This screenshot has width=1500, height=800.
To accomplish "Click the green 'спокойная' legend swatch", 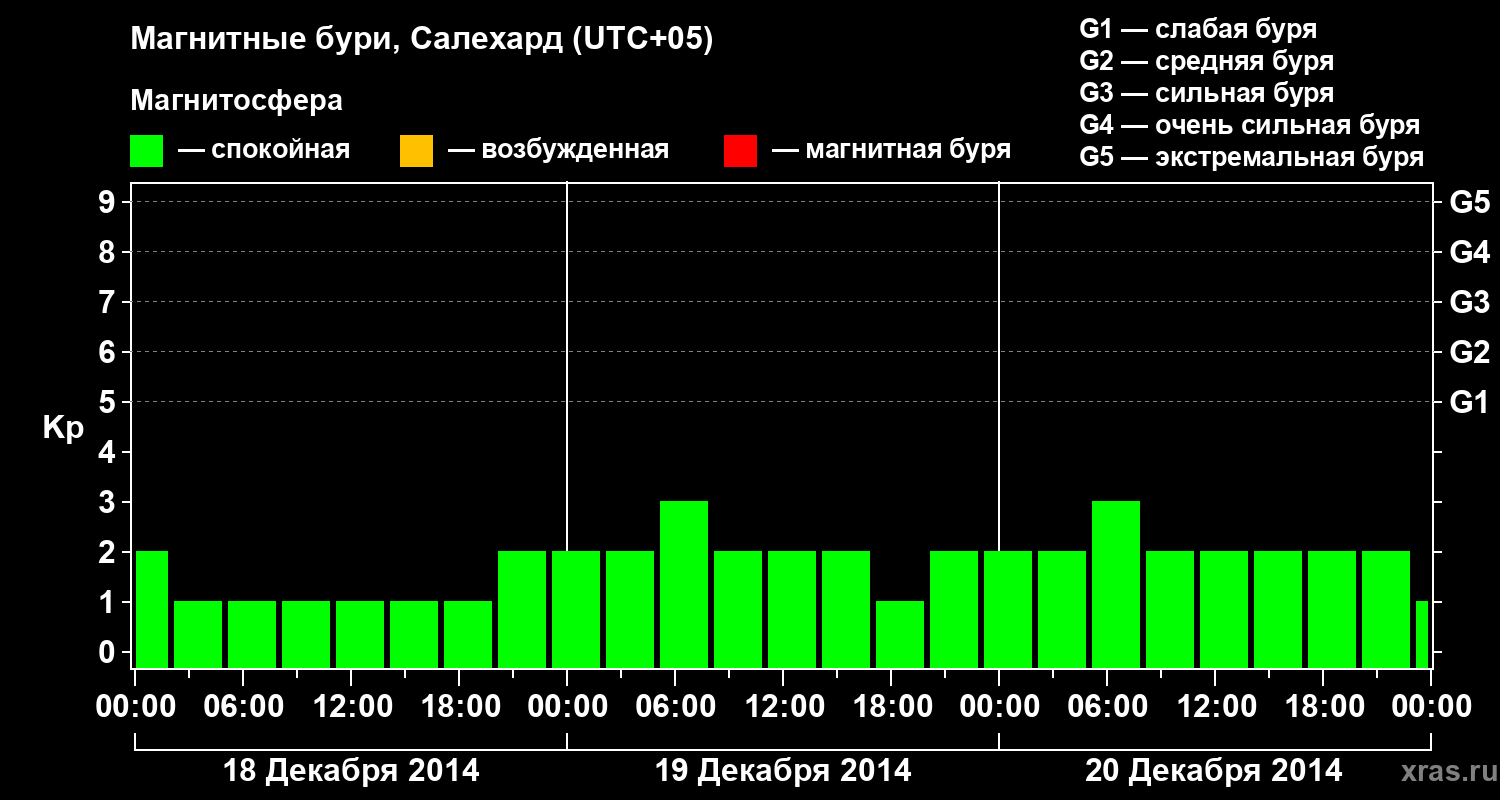I will 147,151.
